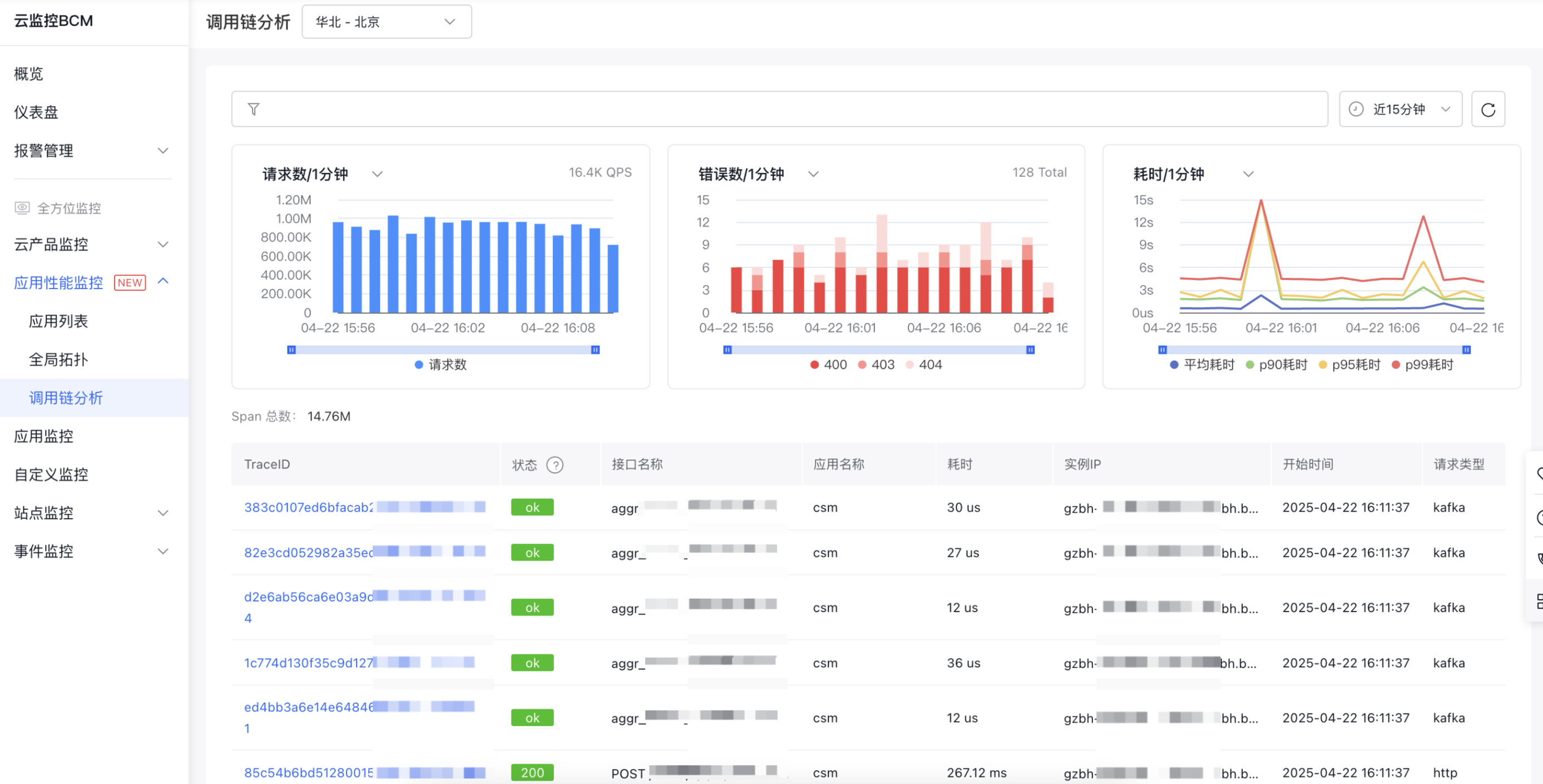This screenshot has width=1543, height=784.
Task: Click the NEW badge beside 应用性能监控
Action: coord(130,282)
